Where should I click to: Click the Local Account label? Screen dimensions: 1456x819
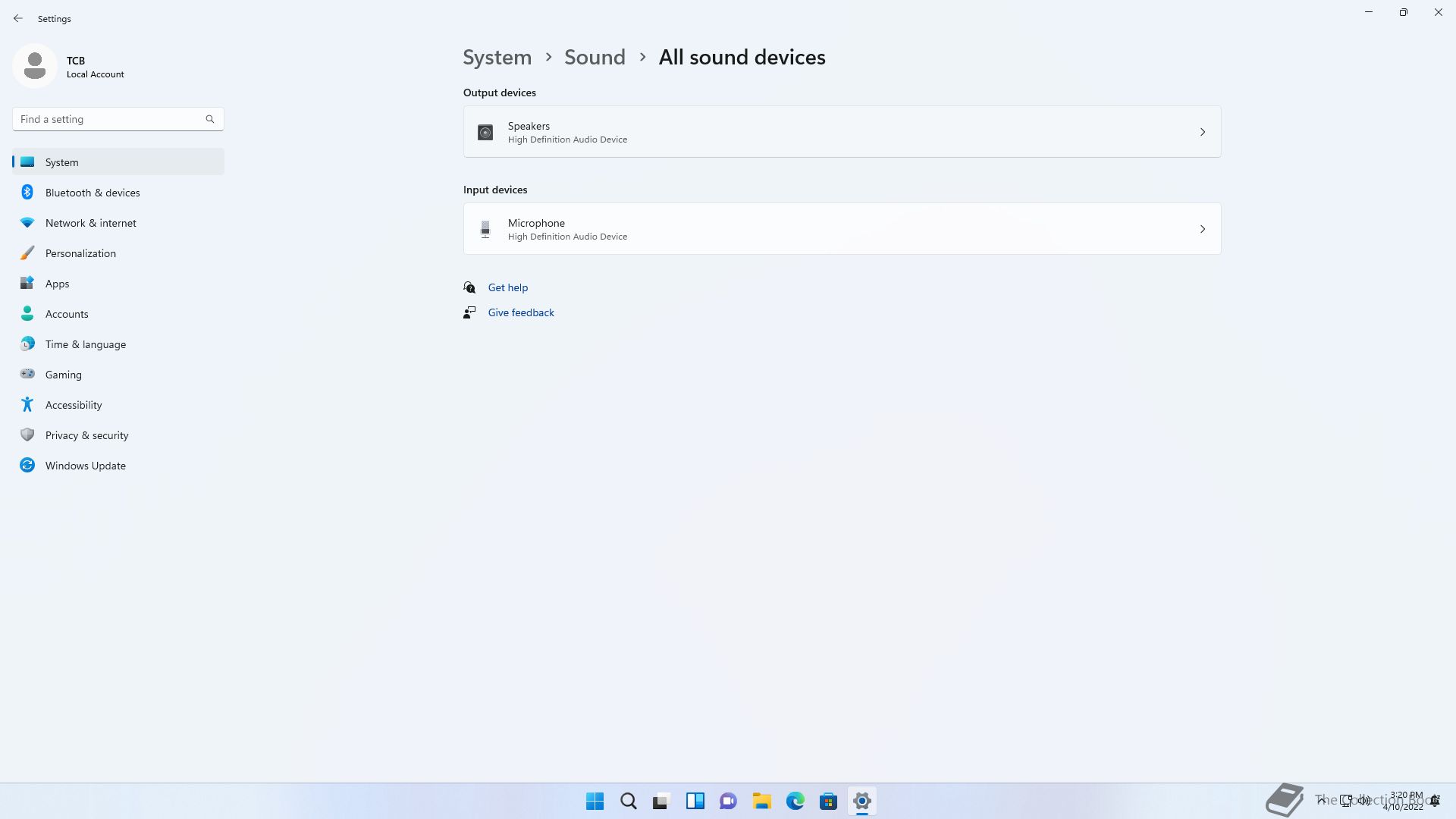click(x=96, y=74)
